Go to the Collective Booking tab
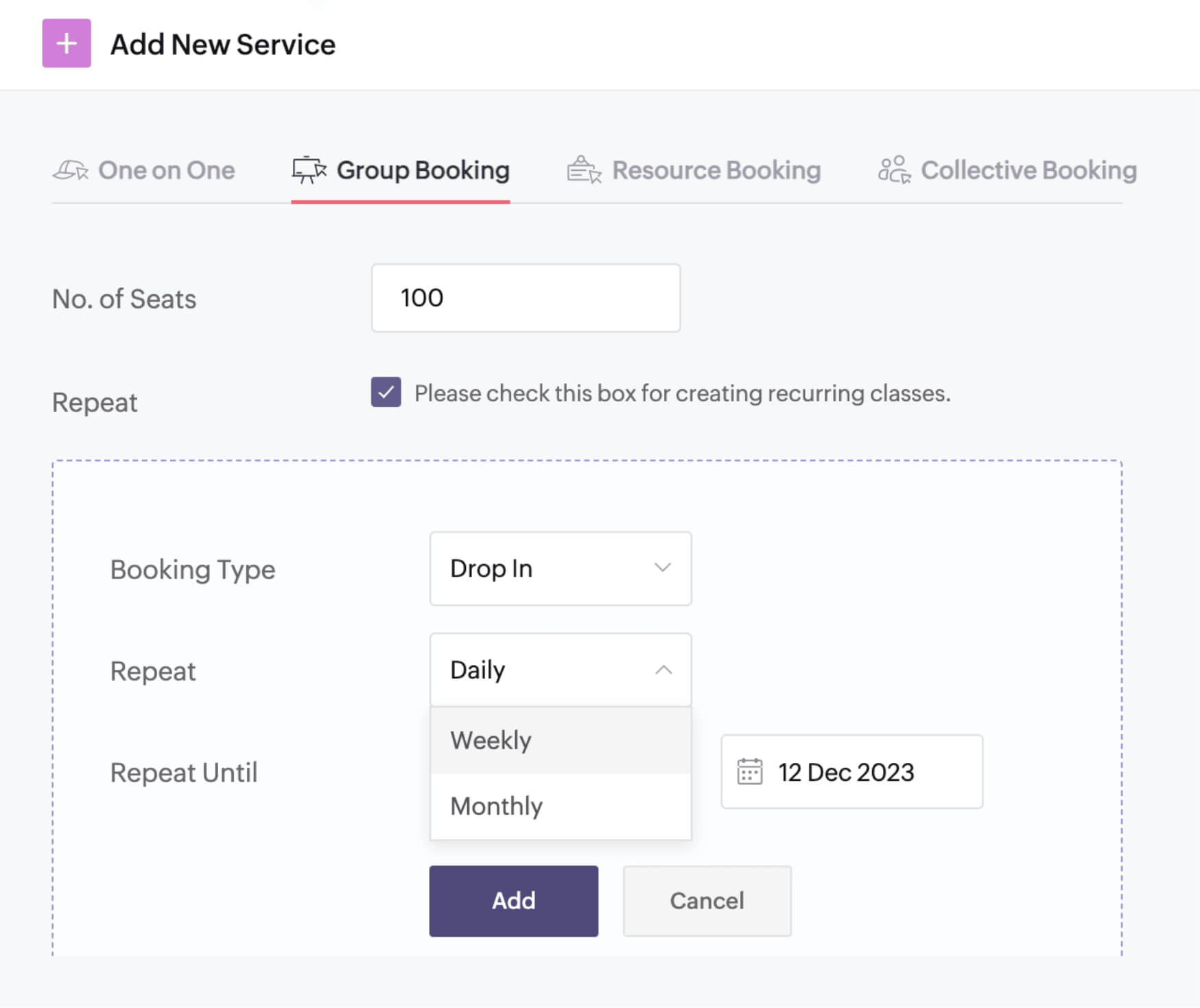1200x1008 pixels. pos(1028,170)
